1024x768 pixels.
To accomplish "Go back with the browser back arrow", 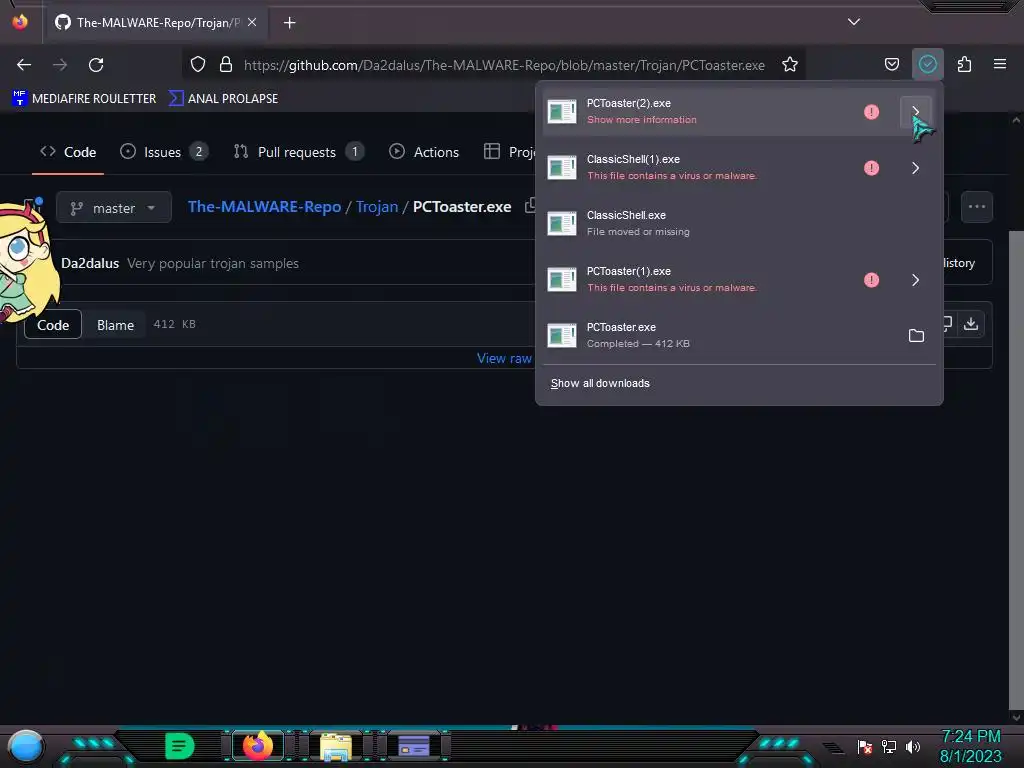I will pos(24,65).
